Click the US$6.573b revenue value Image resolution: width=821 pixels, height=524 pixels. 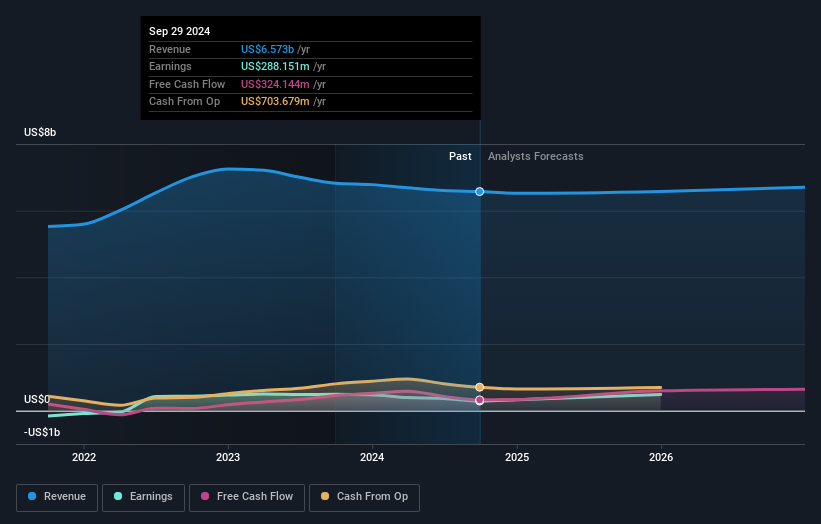(267, 49)
